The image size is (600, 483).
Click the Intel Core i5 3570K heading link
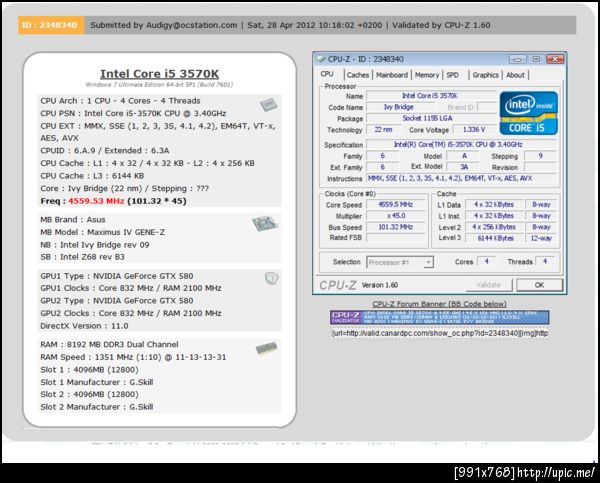coord(159,73)
